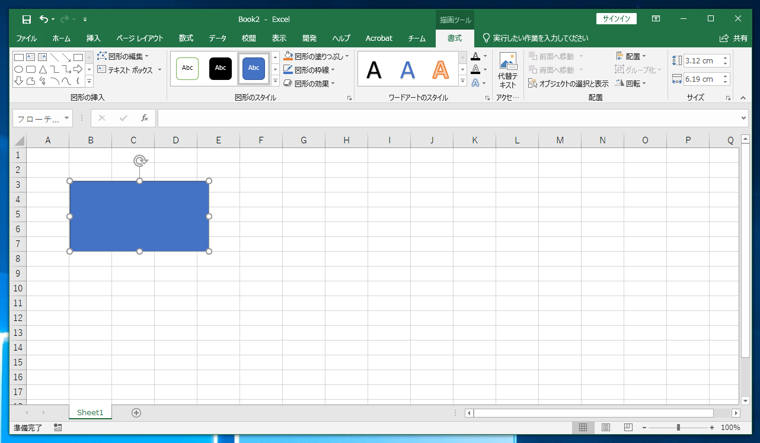This screenshot has height=443, width=760.
Task: Open shape styles dialog launcher
Action: [x=349, y=98]
